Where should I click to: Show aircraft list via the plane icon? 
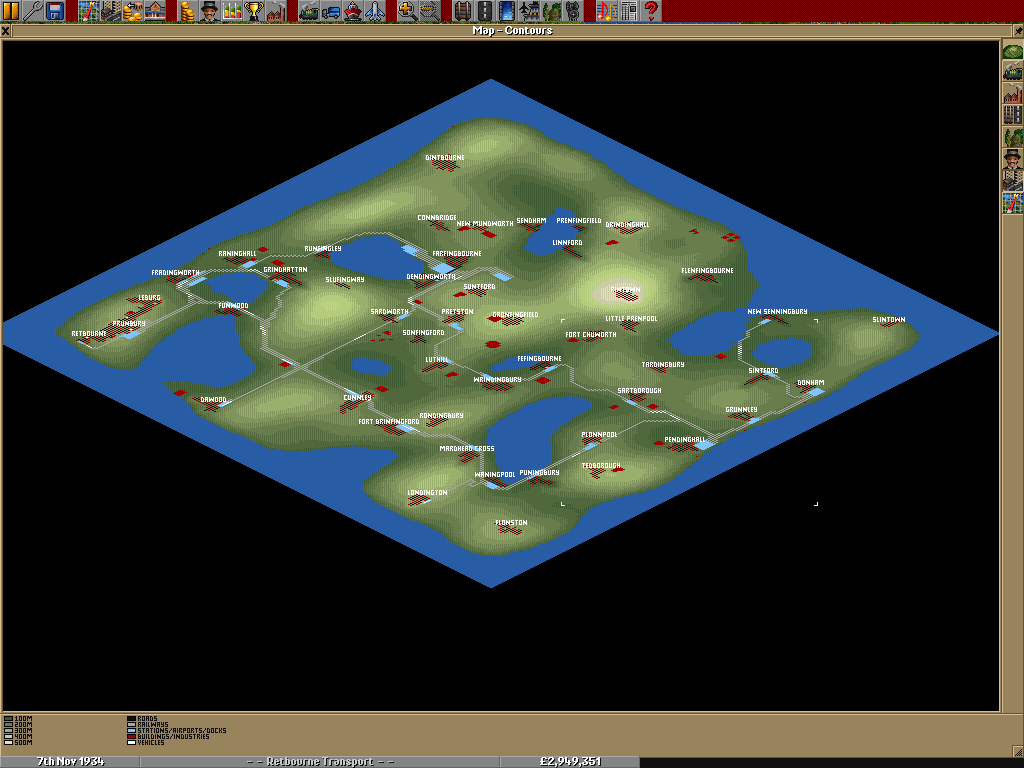click(x=376, y=10)
